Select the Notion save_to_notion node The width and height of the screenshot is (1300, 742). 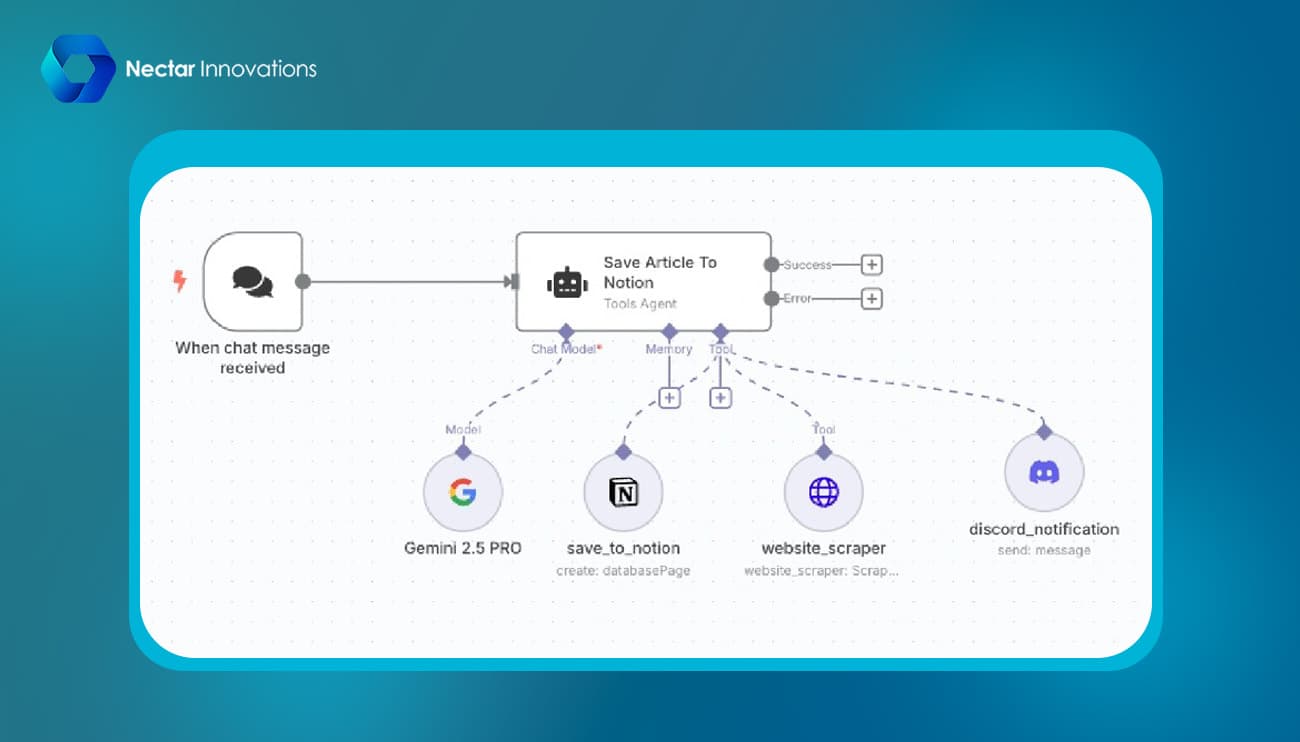click(x=623, y=492)
